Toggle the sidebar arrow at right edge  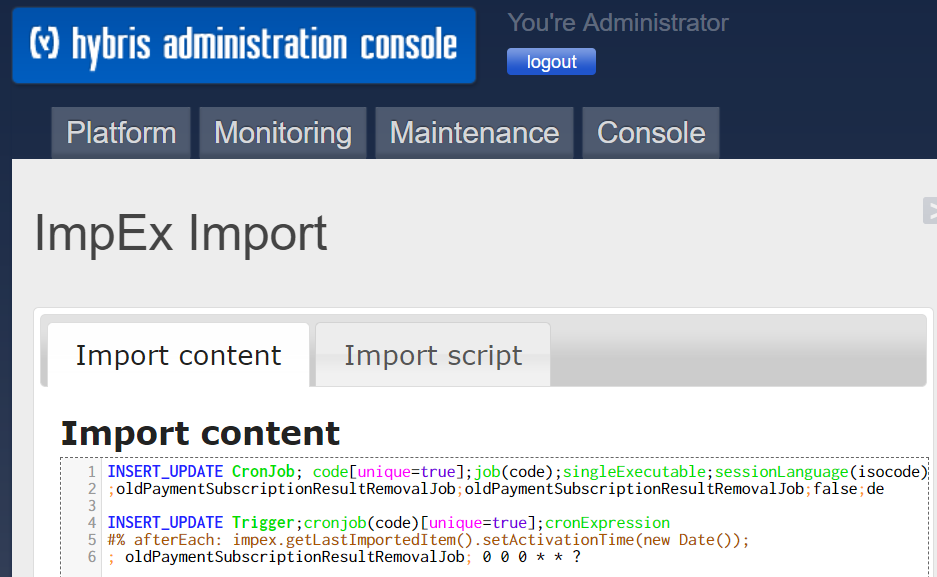[x=930, y=211]
